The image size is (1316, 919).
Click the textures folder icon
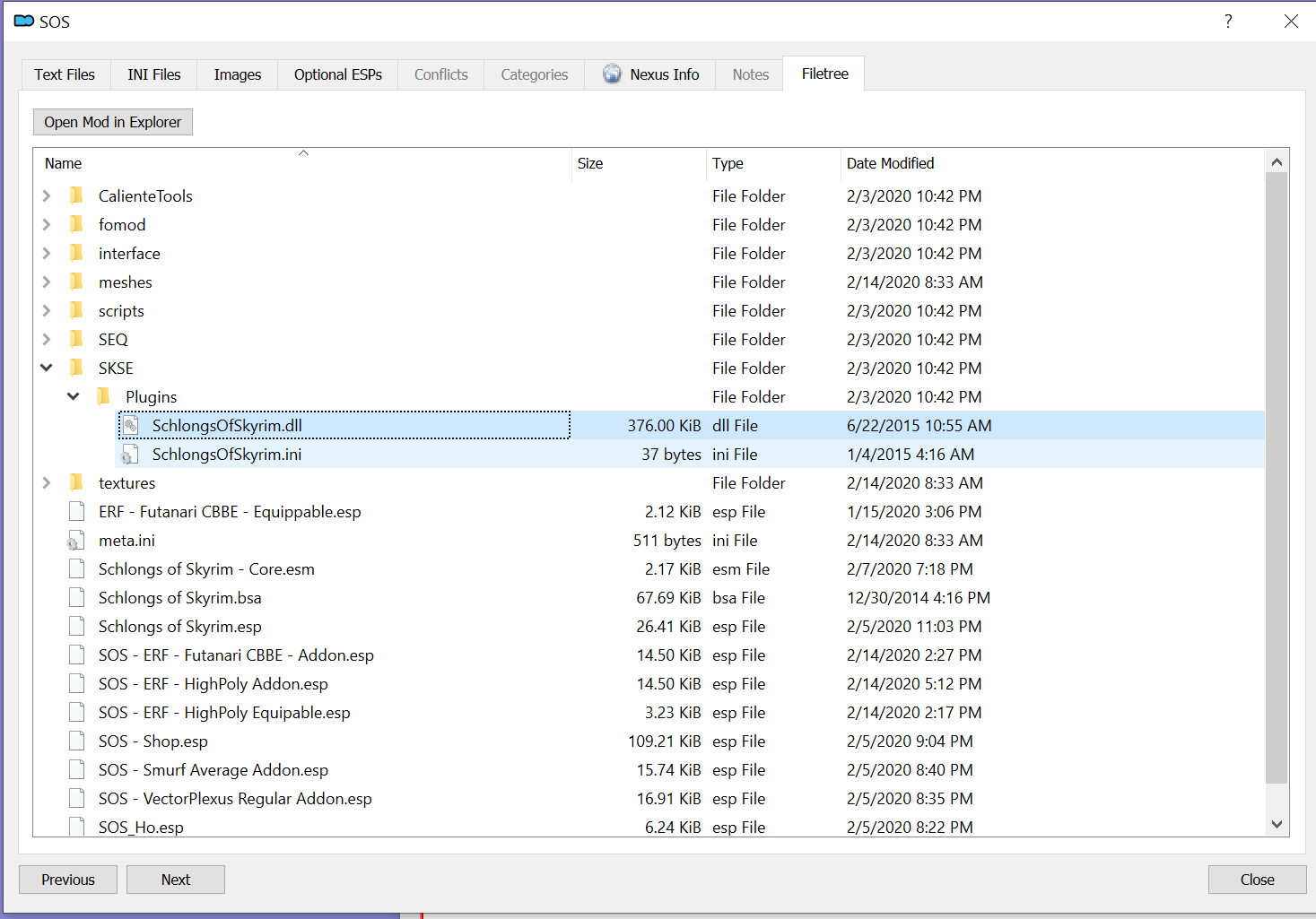point(76,482)
